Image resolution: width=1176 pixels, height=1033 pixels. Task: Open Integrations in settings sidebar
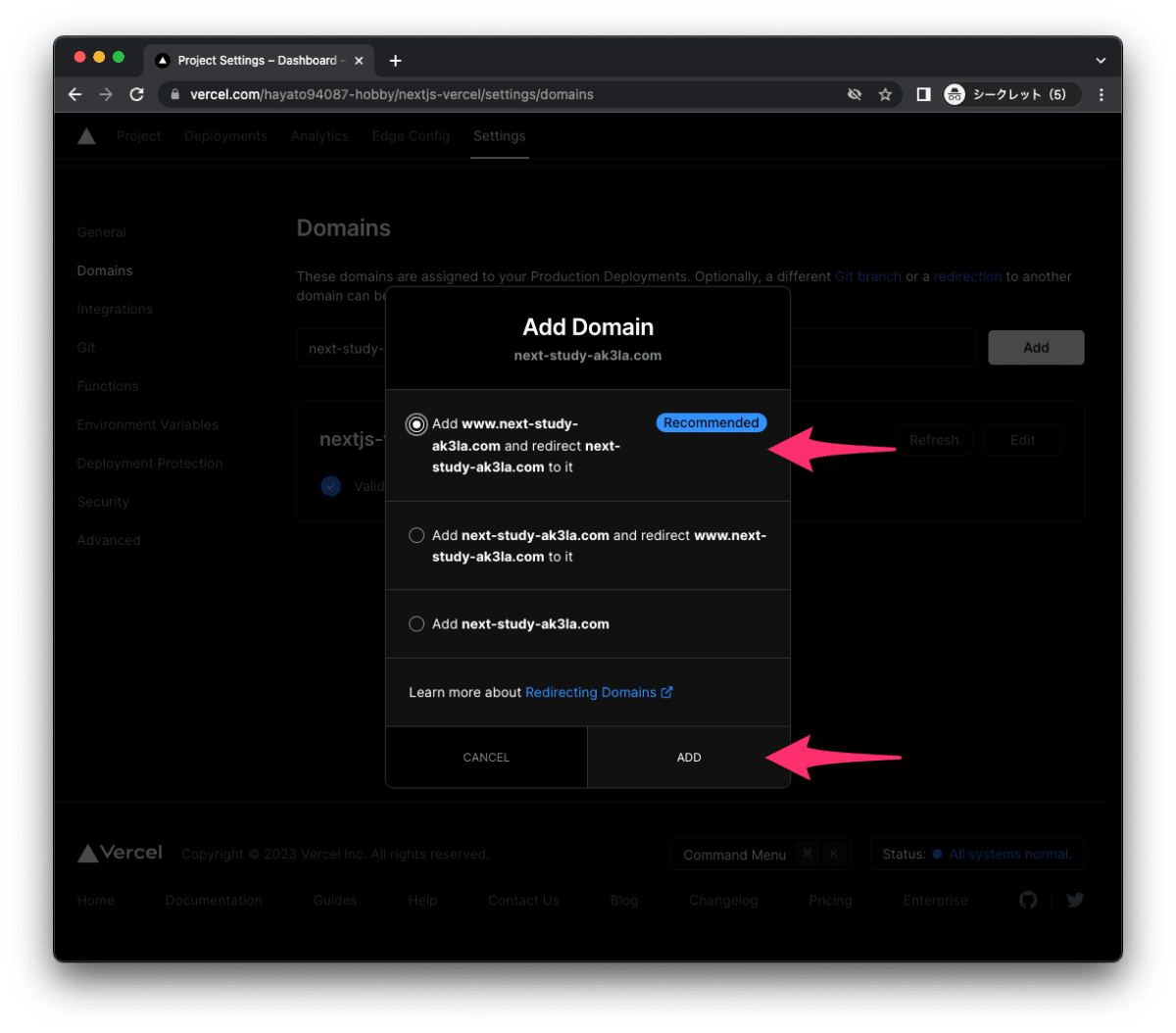[x=115, y=309]
